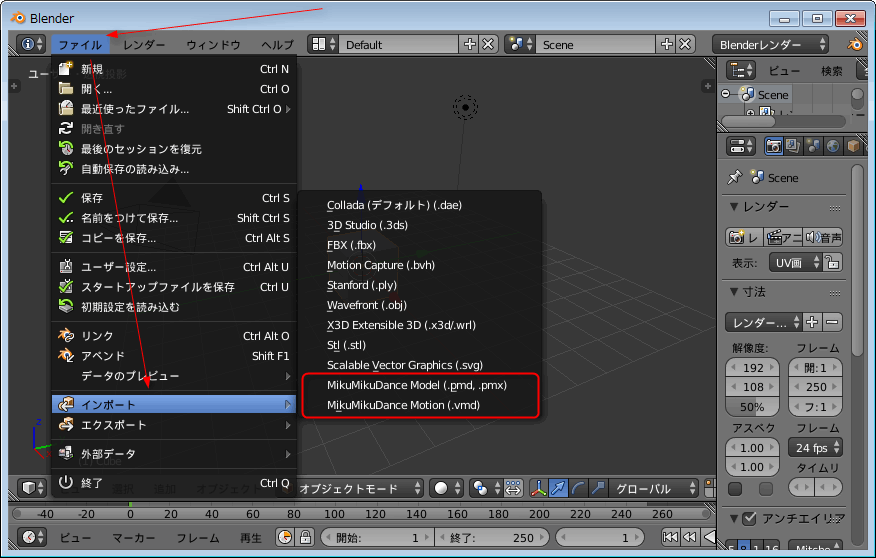Select the translate manipulator arrow icon
The width and height of the screenshot is (876, 558).
pyautogui.click(x=558, y=488)
